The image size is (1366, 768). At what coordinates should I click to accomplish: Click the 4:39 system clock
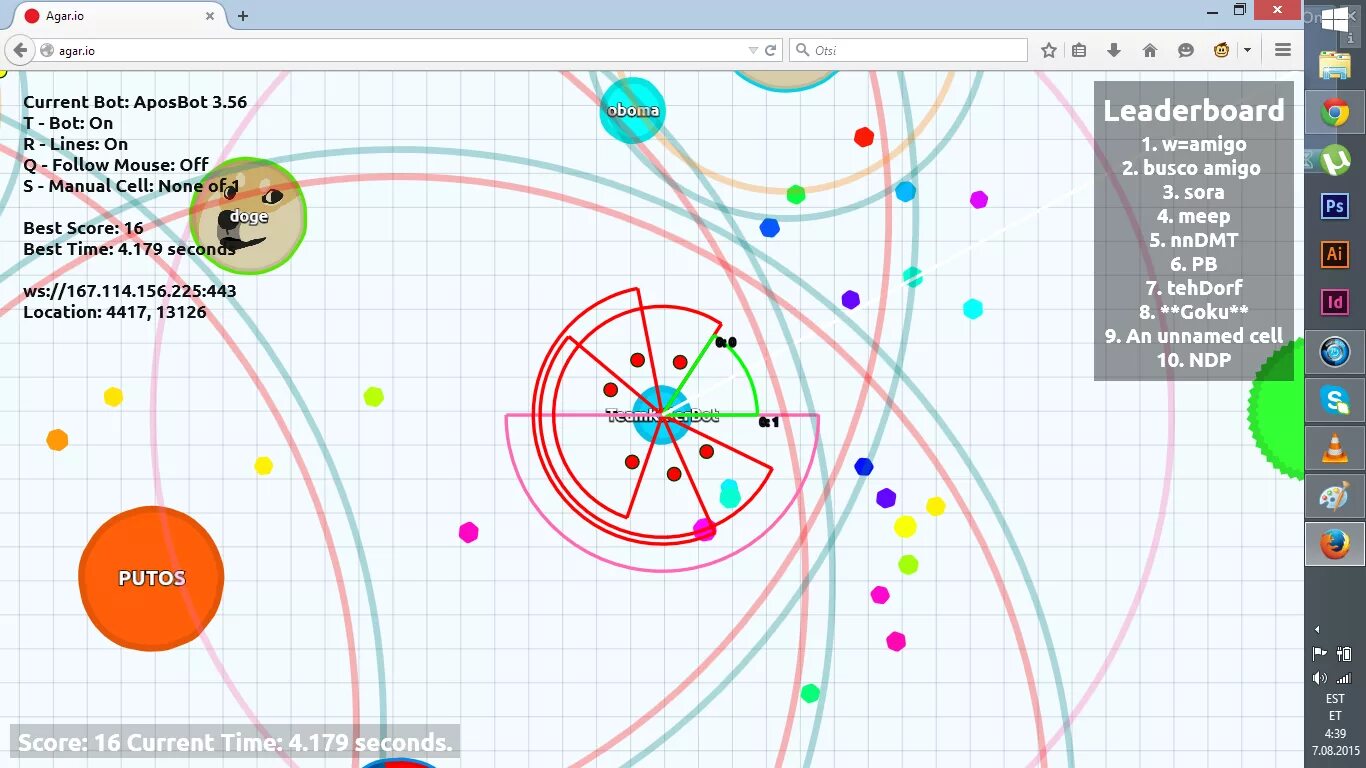(1335, 734)
